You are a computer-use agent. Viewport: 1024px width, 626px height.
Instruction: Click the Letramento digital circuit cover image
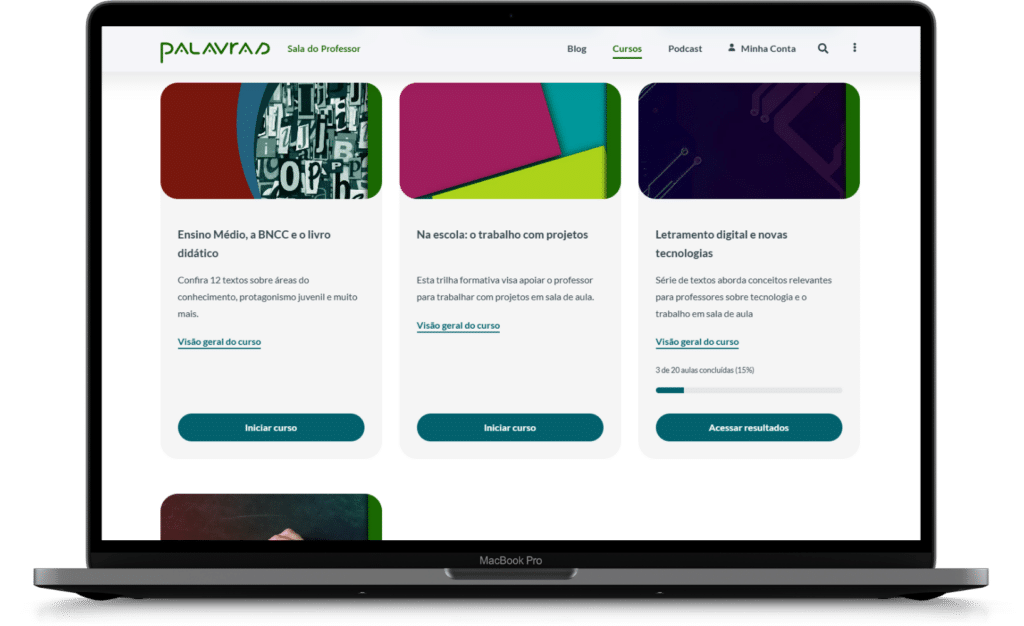pos(749,140)
